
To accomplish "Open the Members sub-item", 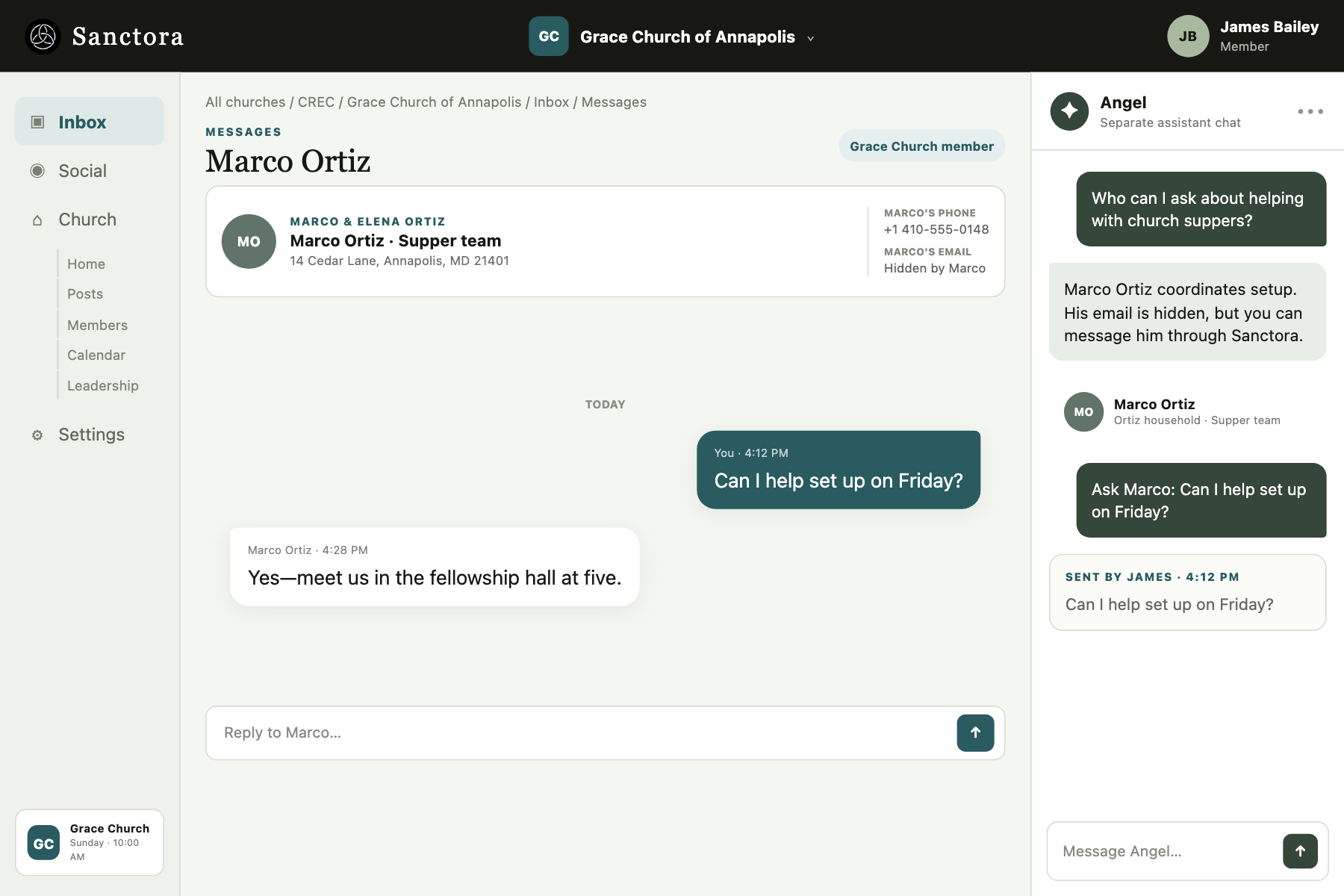I will click(97, 326).
